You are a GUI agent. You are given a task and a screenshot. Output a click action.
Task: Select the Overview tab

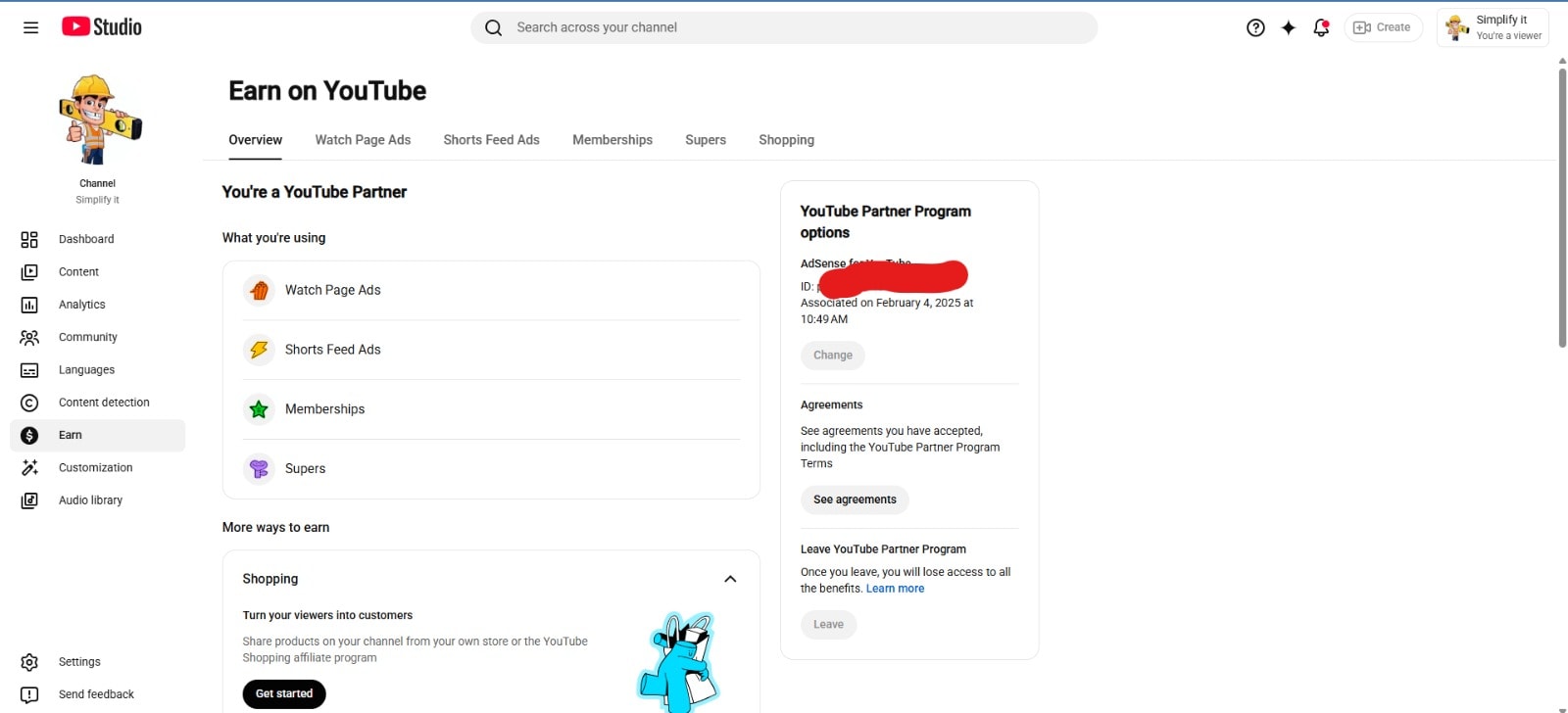tap(255, 140)
